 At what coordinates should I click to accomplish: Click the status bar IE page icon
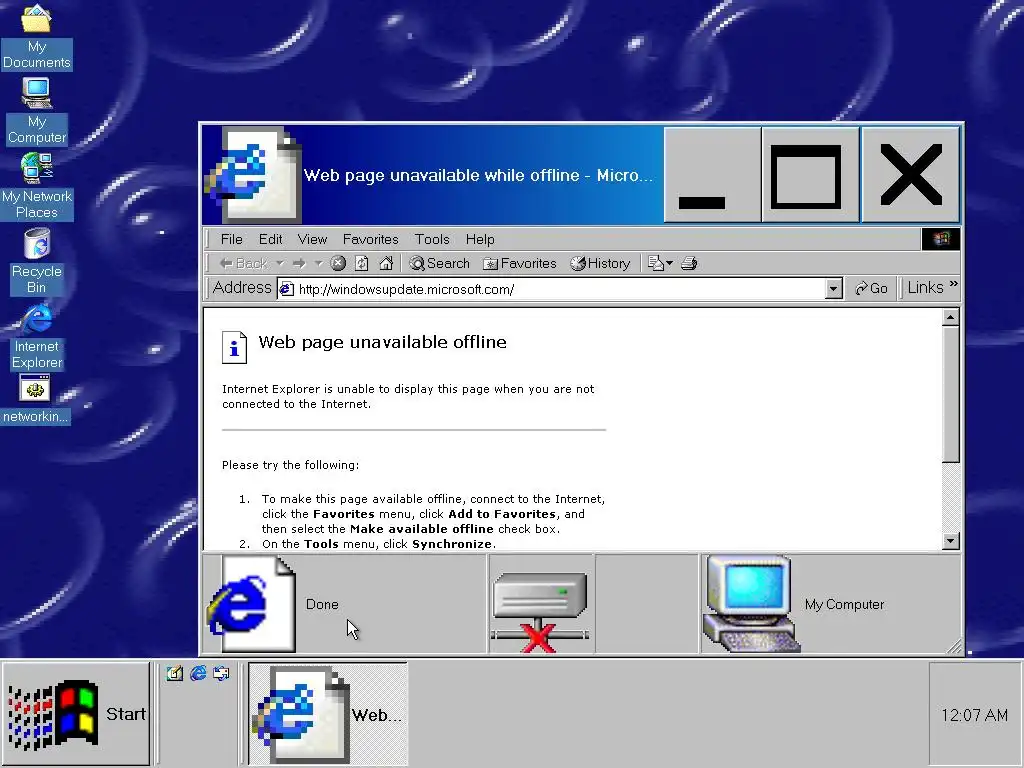tap(252, 604)
